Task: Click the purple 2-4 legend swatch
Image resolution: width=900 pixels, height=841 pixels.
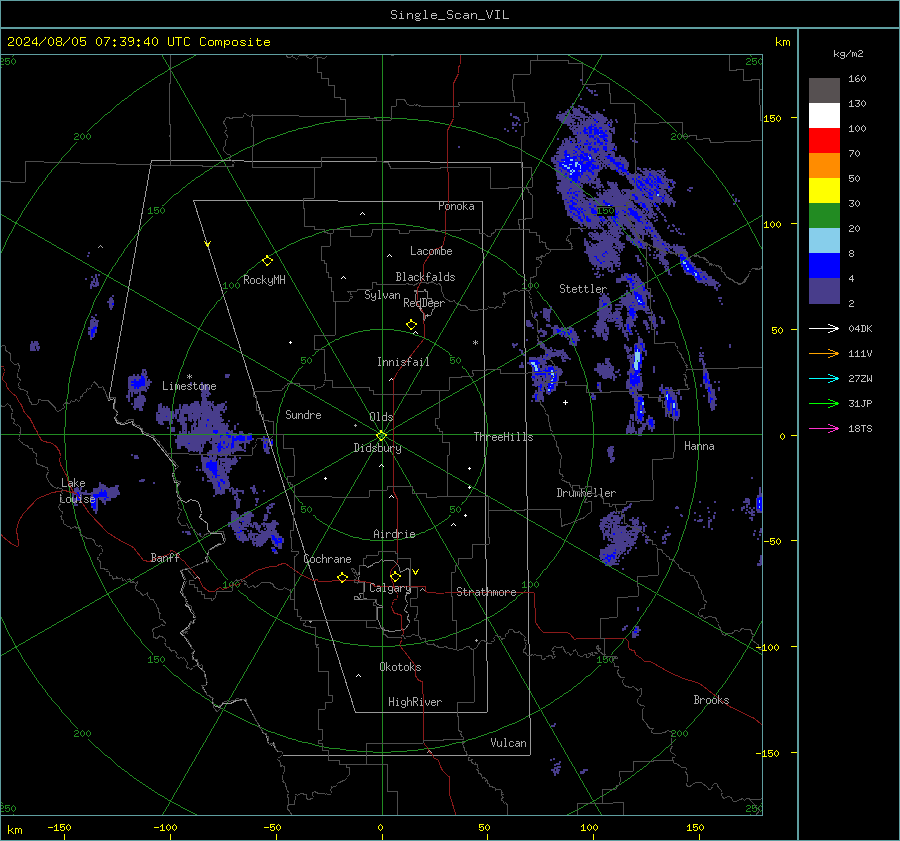Action: pos(824,290)
